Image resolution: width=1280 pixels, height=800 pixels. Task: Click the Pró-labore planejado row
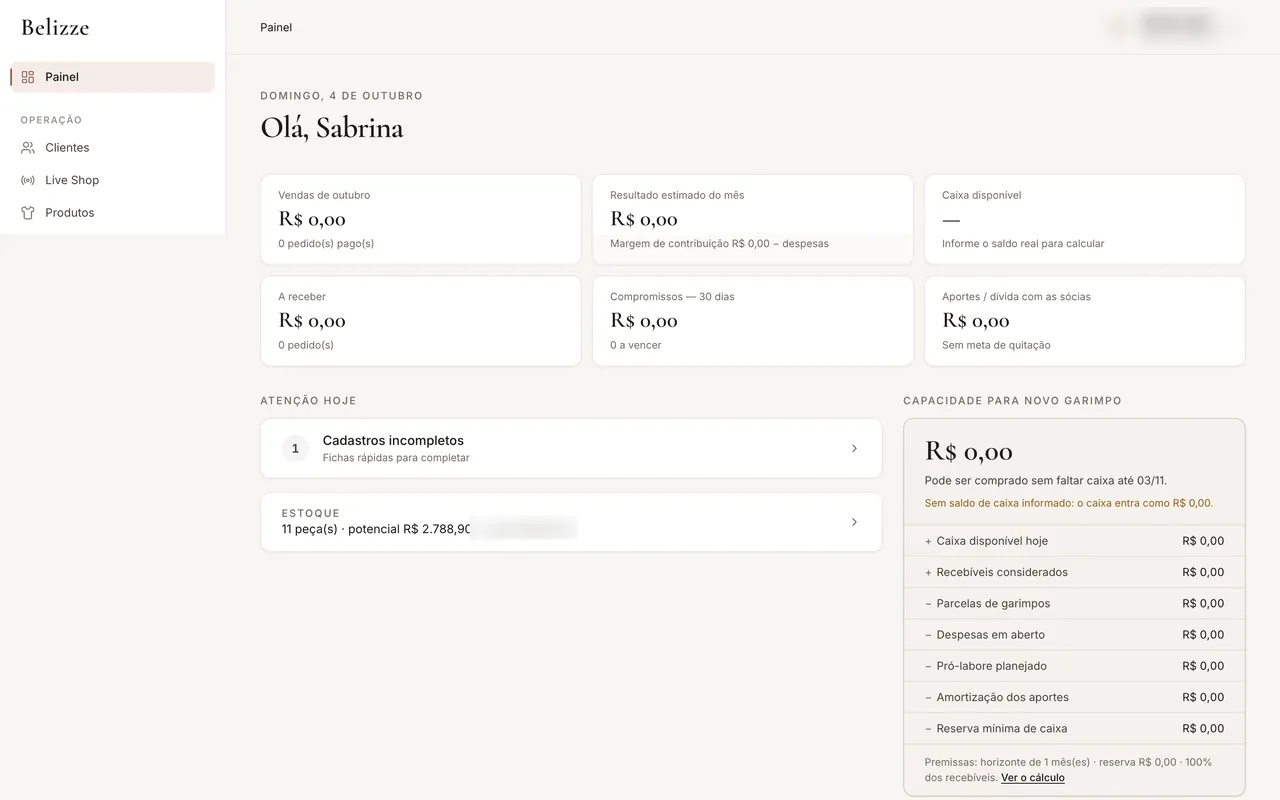(1074, 666)
